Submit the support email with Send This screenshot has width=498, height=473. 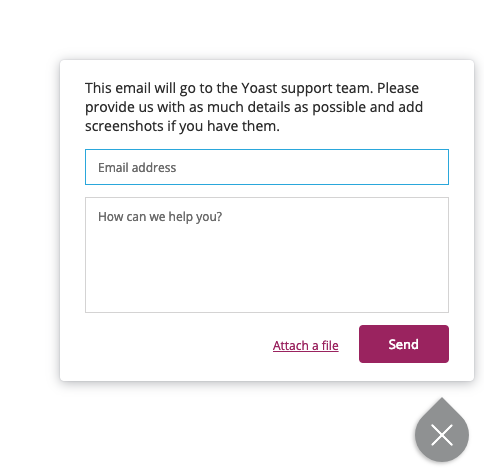404,344
